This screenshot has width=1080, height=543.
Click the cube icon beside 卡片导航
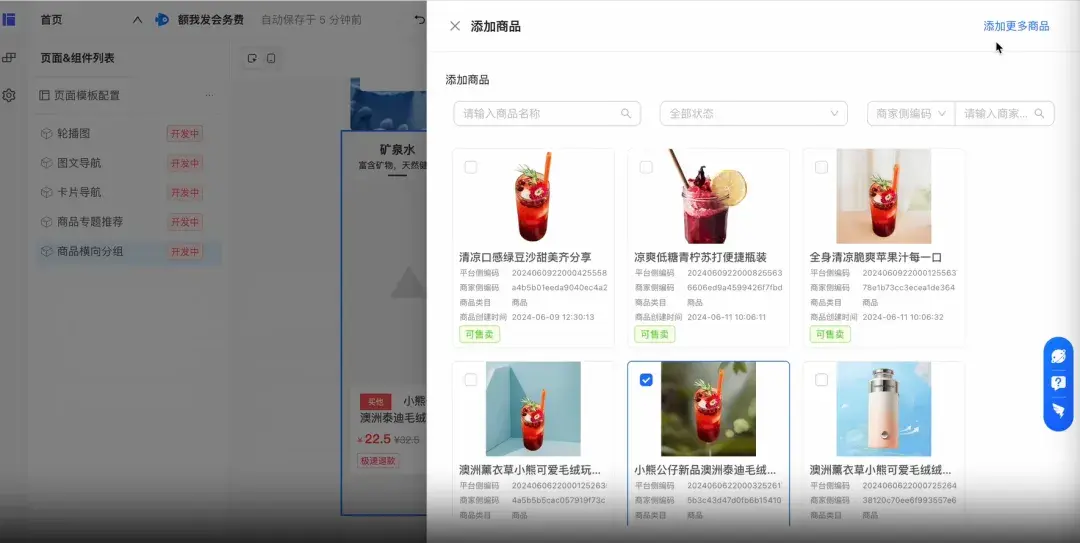pos(46,192)
